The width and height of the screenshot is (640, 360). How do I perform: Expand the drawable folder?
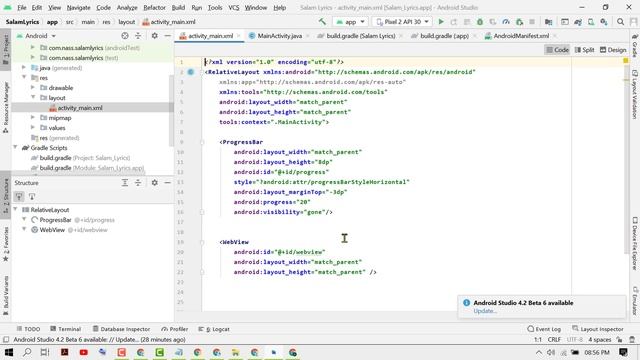[33, 88]
